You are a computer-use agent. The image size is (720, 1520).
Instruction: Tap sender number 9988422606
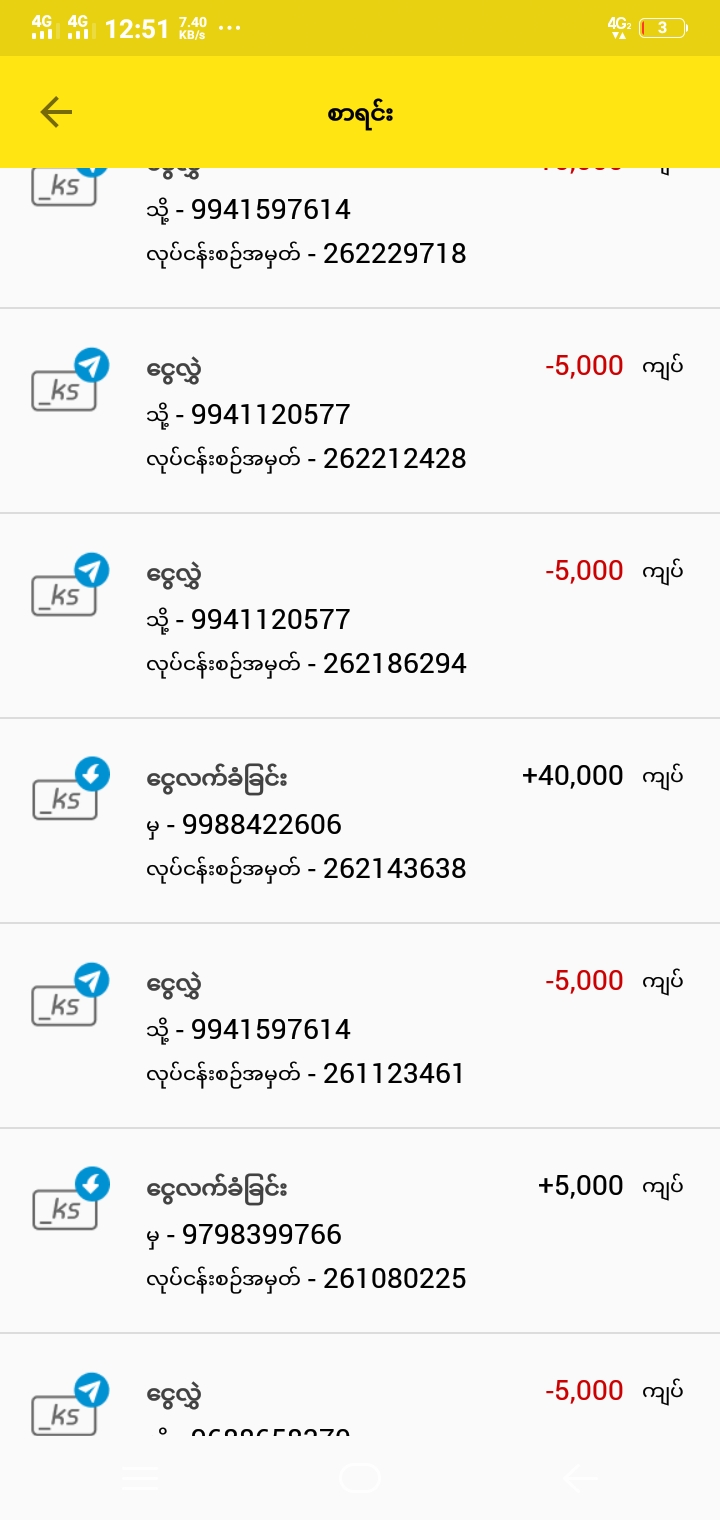(x=262, y=825)
